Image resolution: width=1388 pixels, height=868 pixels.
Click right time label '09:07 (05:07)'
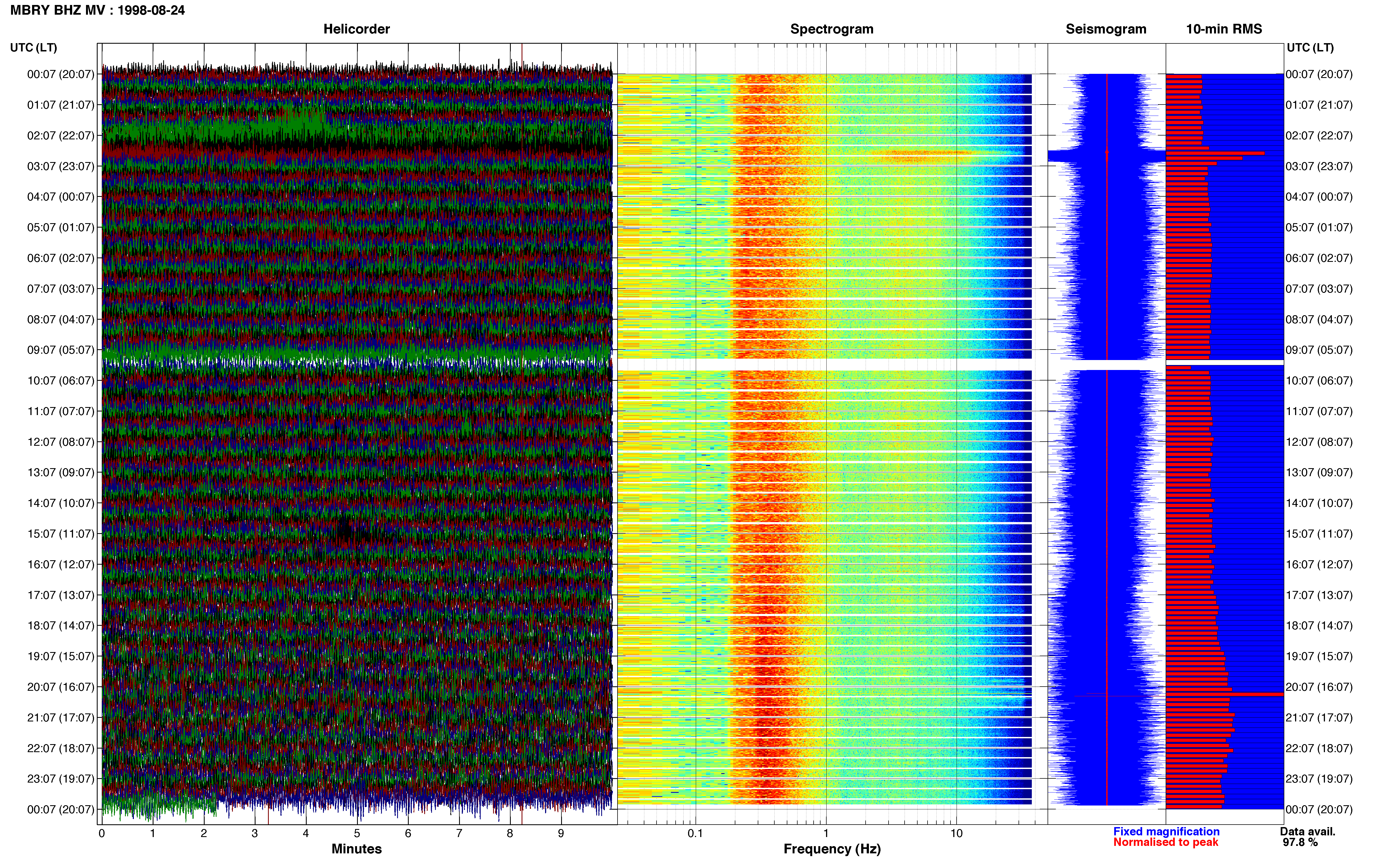click(x=1319, y=350)
